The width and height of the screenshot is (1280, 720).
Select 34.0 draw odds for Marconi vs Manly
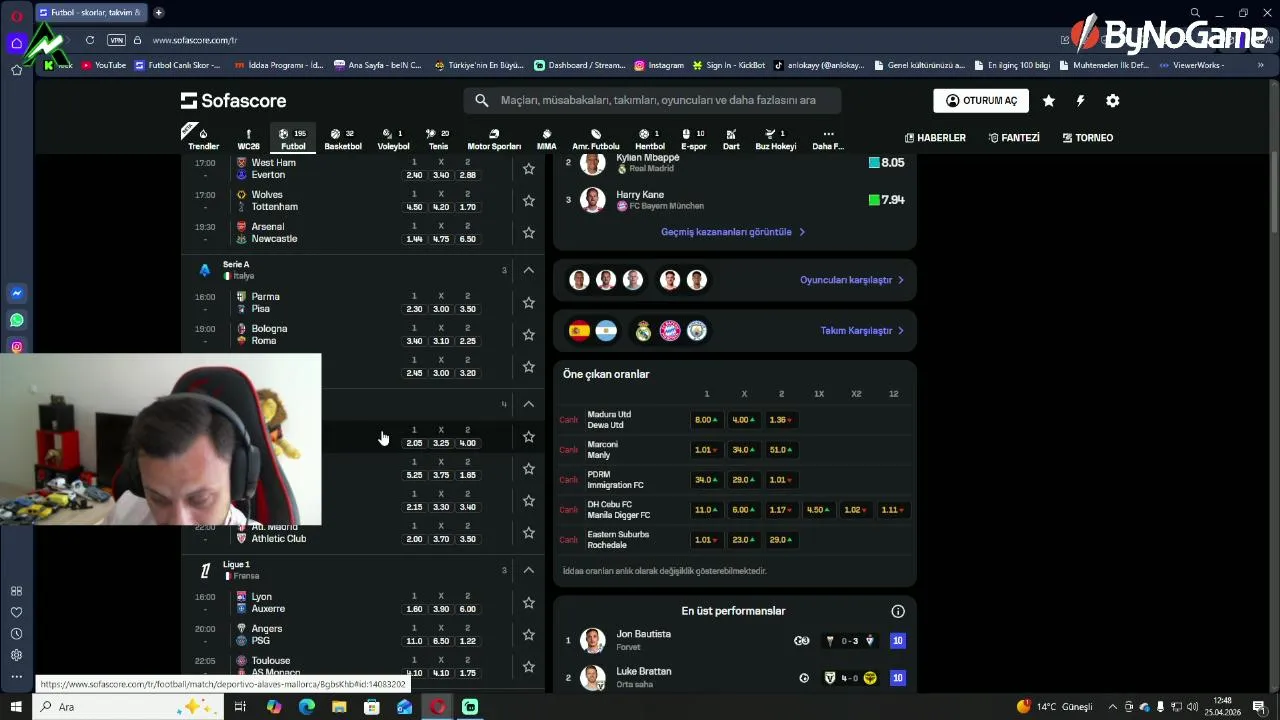click(x=743, y=450)
